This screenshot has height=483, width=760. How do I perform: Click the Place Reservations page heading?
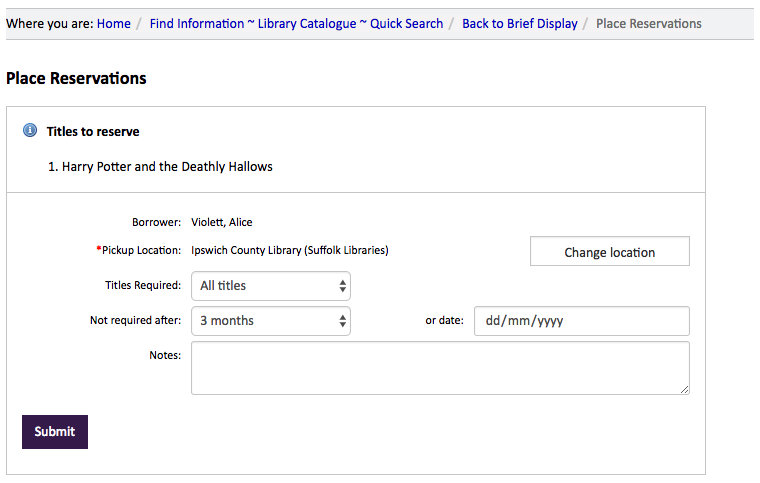[76, 78]
